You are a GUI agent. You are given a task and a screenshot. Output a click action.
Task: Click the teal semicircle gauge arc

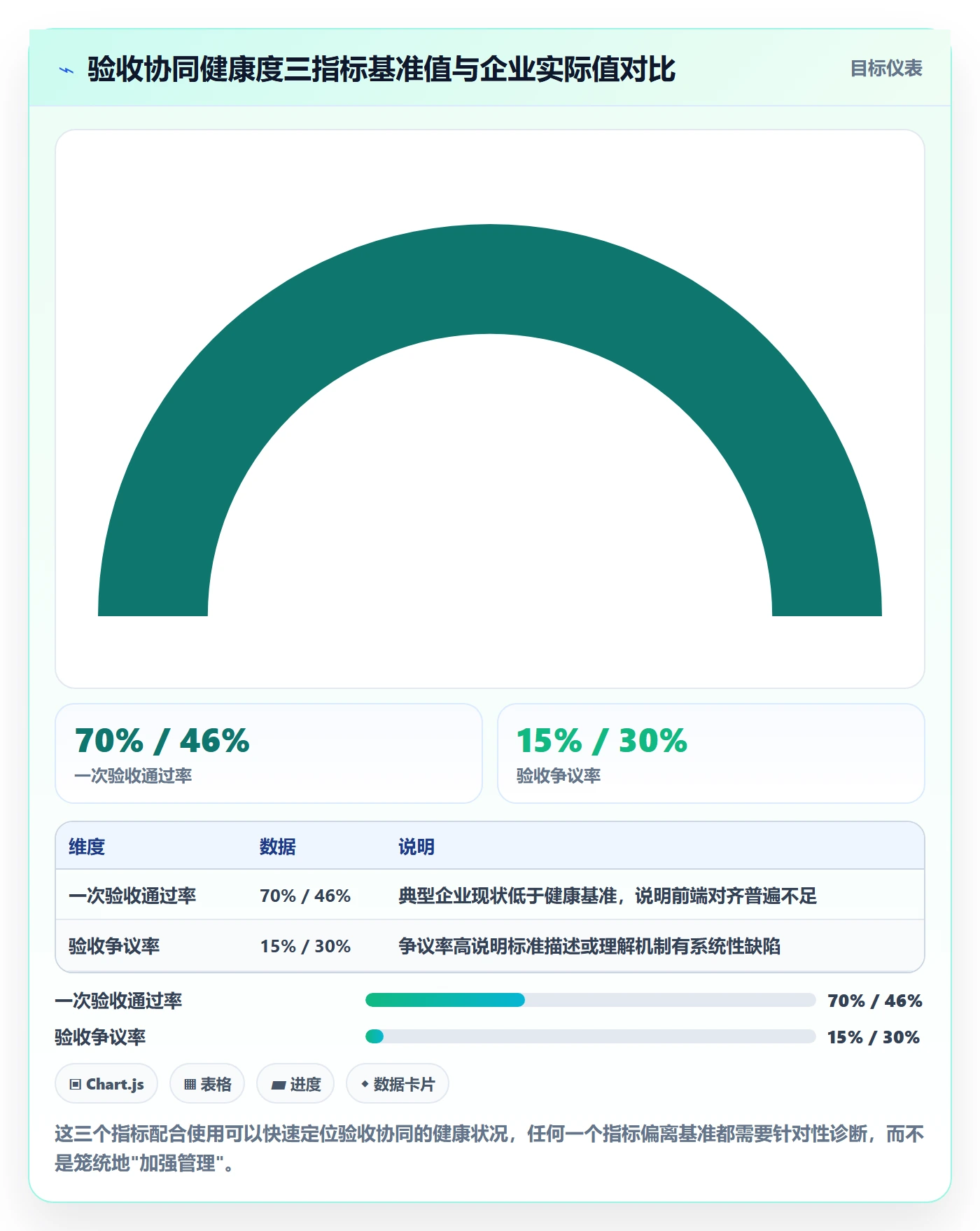[490, 279]
